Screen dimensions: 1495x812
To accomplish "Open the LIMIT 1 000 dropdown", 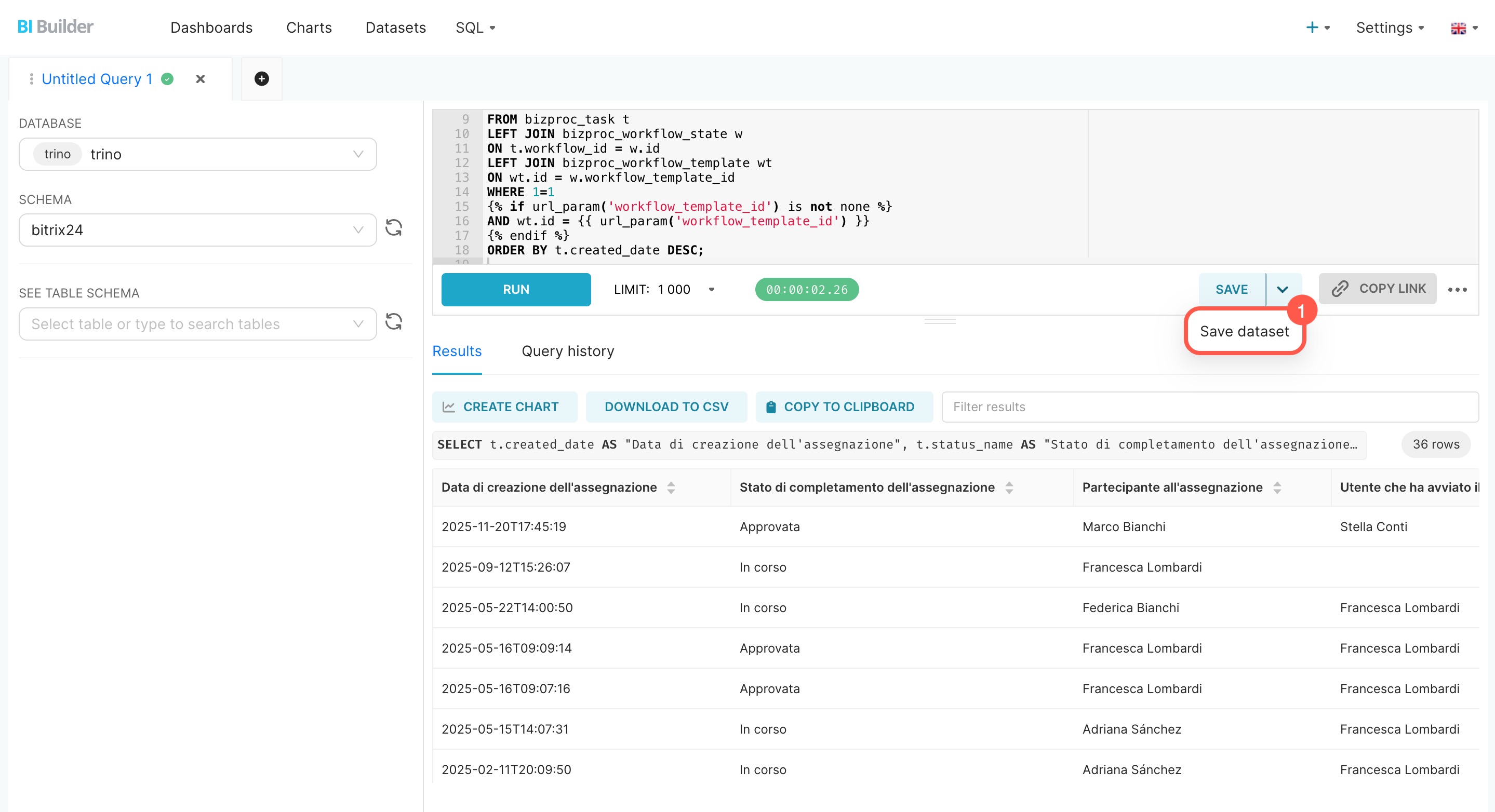I will [x=711, y=289].
